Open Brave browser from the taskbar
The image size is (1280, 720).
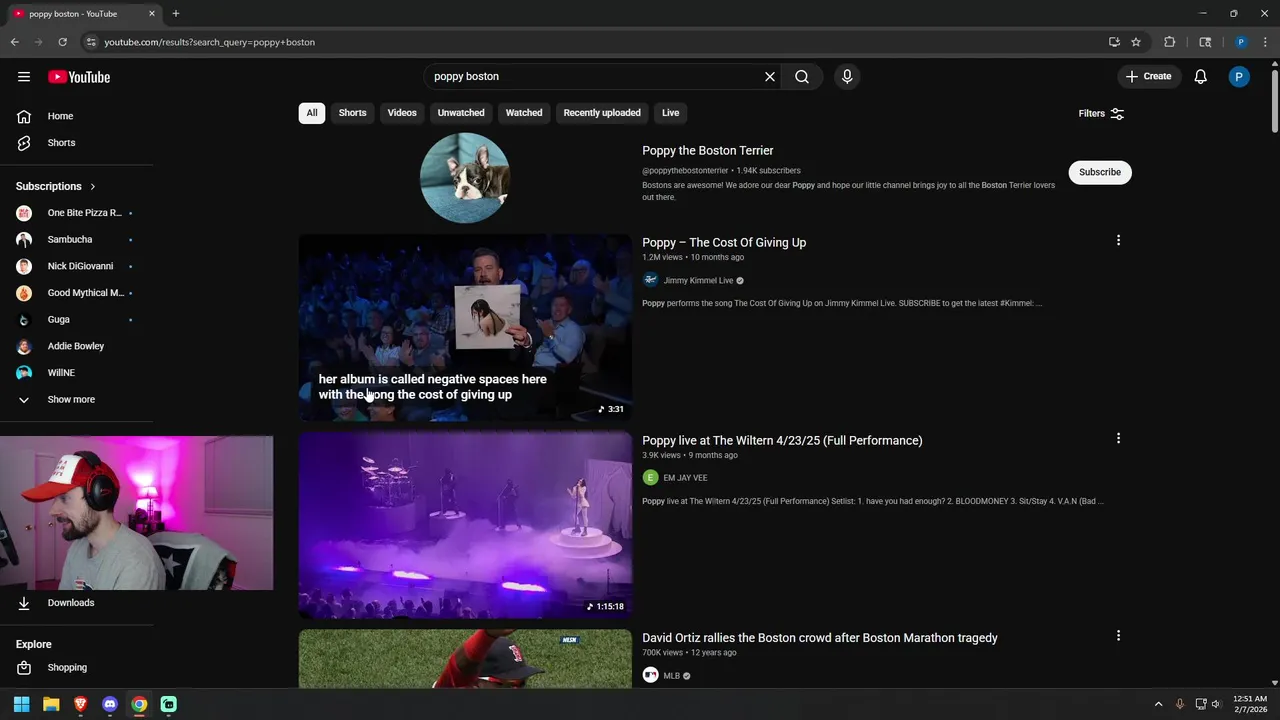(81, 704)
